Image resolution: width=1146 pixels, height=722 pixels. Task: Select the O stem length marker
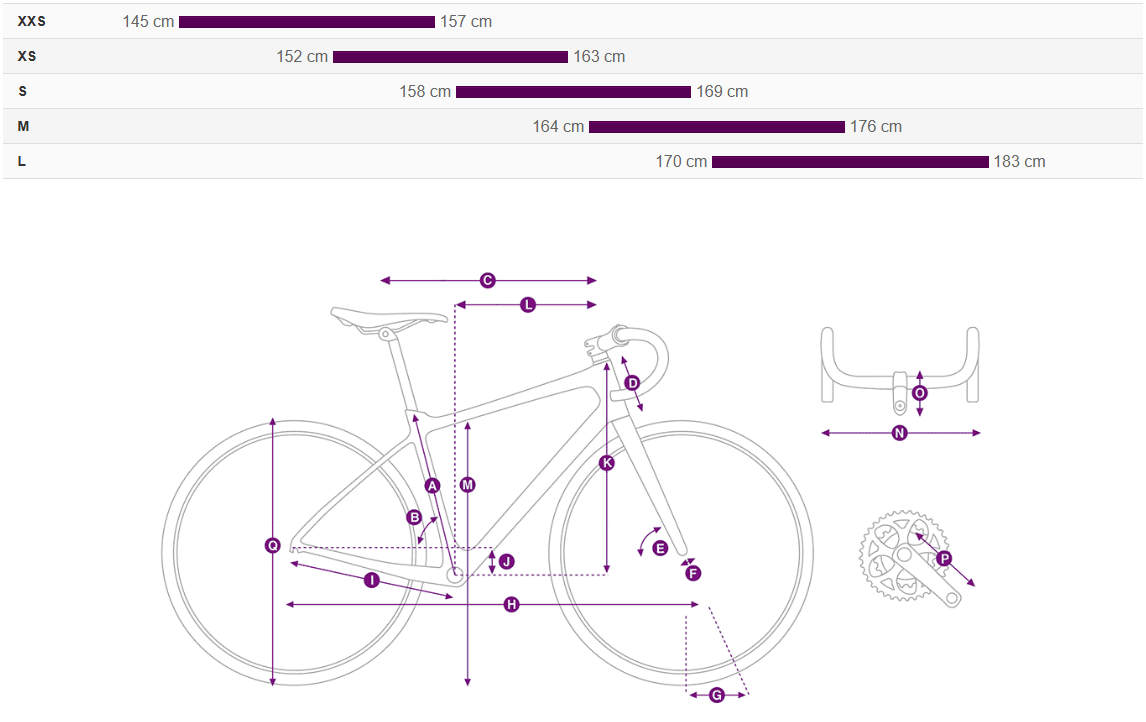point(920,393)
